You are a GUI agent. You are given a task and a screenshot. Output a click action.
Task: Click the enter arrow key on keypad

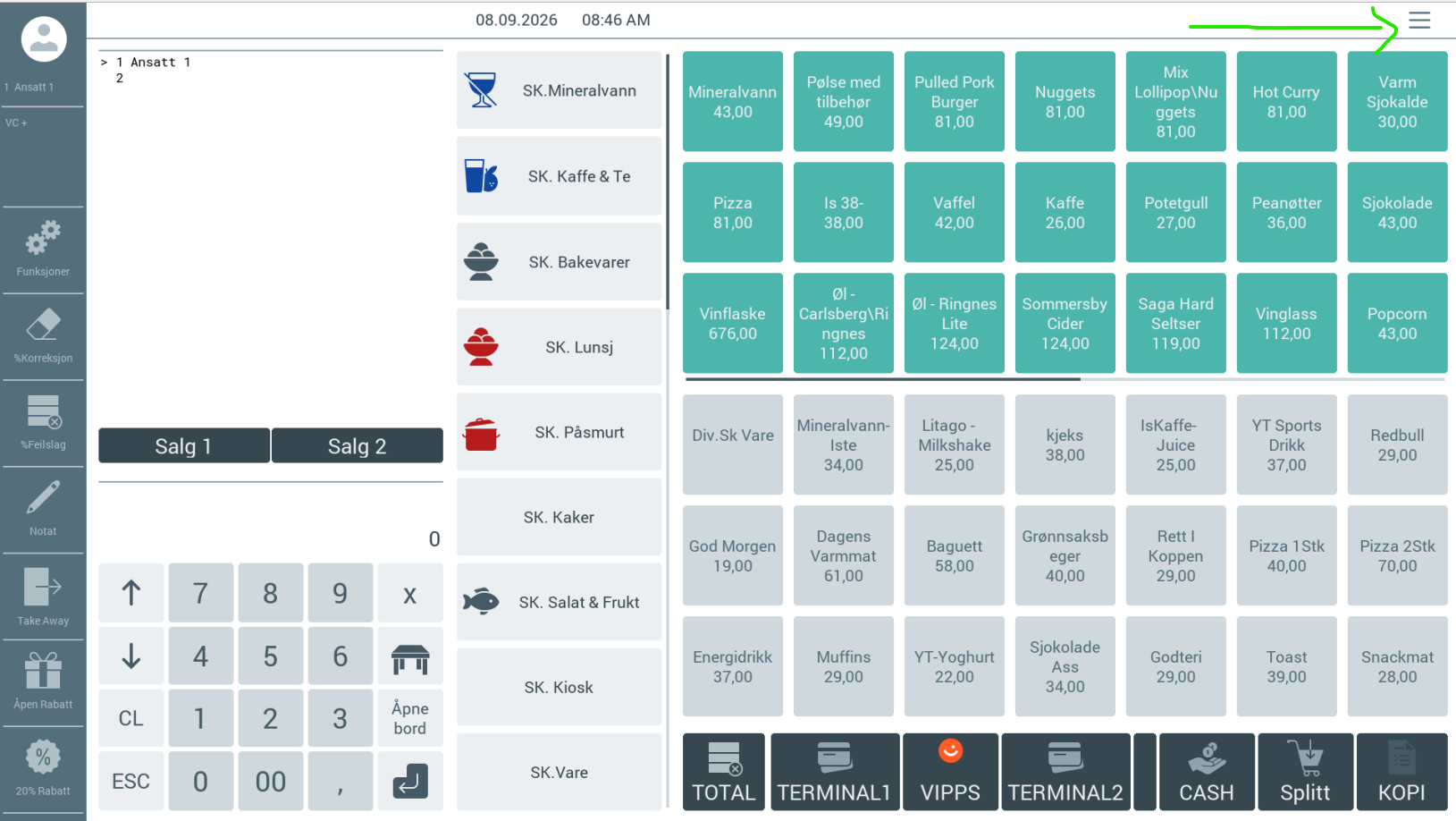410,781
